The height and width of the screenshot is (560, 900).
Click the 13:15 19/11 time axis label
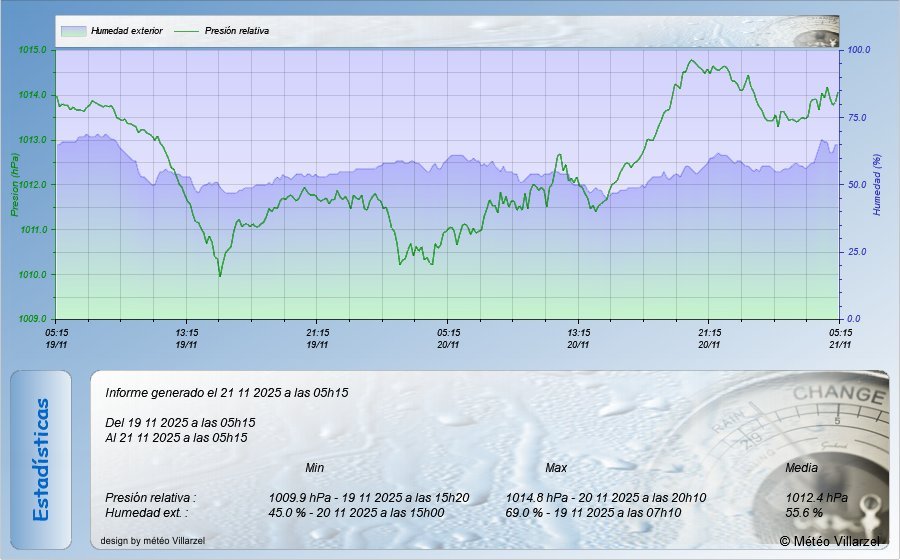(x=187, y=338)
